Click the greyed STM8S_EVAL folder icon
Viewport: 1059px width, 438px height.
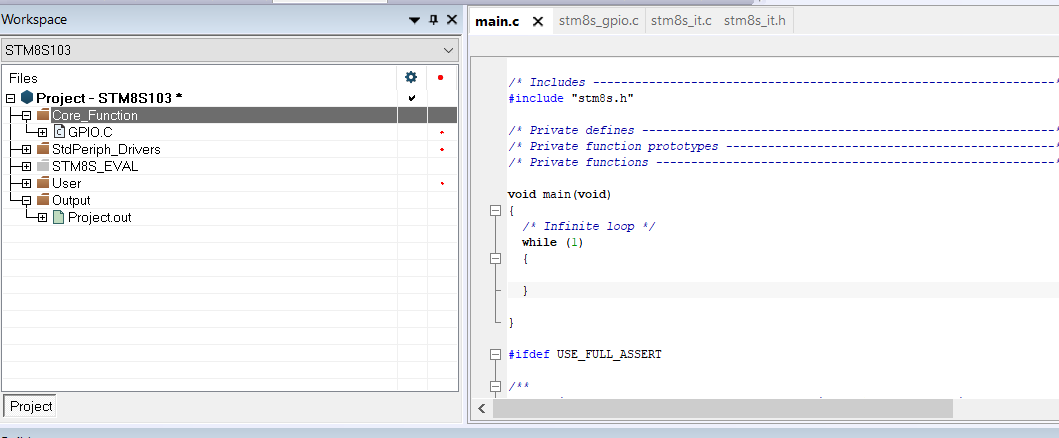43,166
